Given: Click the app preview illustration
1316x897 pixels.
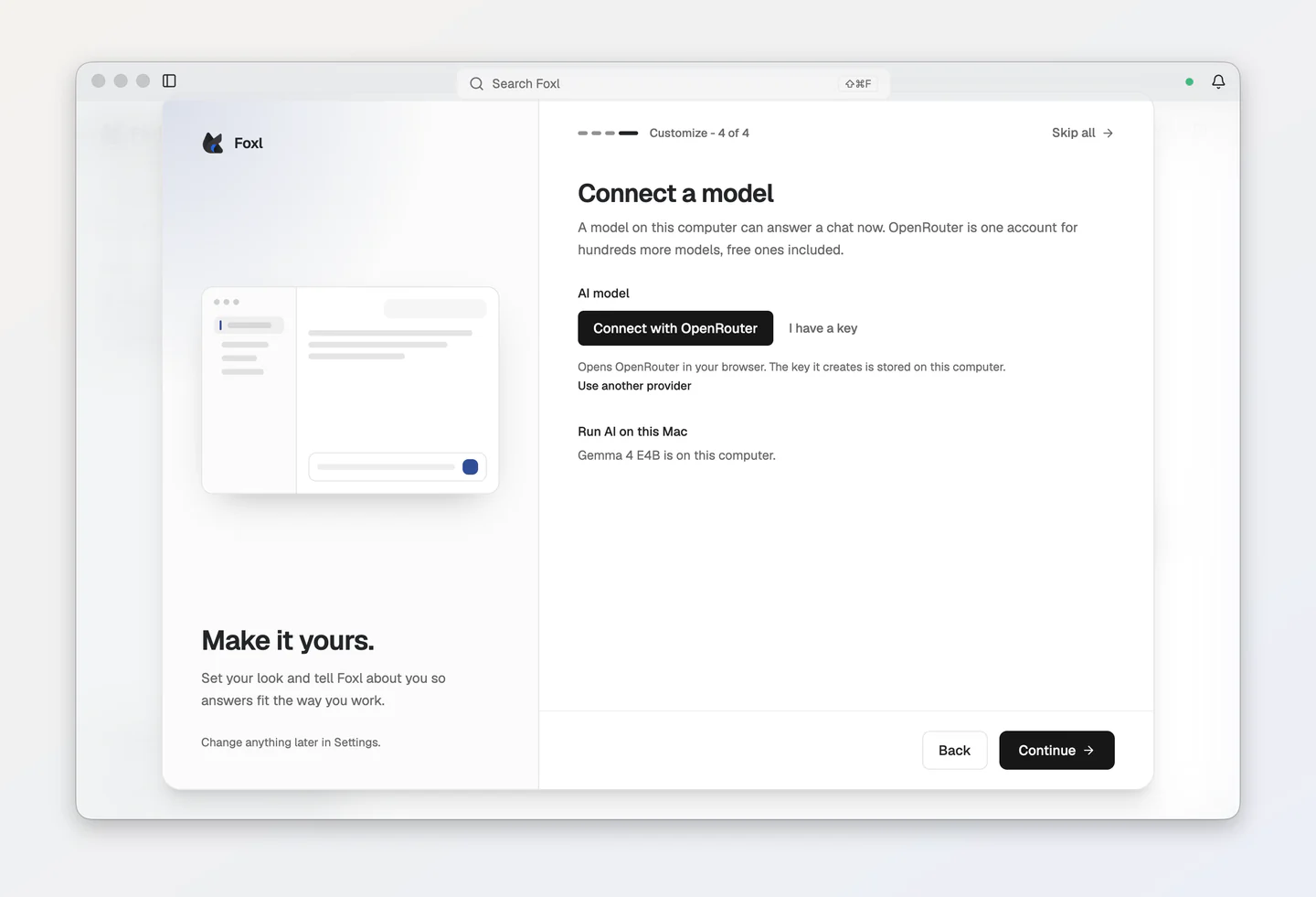Looking at the screenshot, I should 350,390.
